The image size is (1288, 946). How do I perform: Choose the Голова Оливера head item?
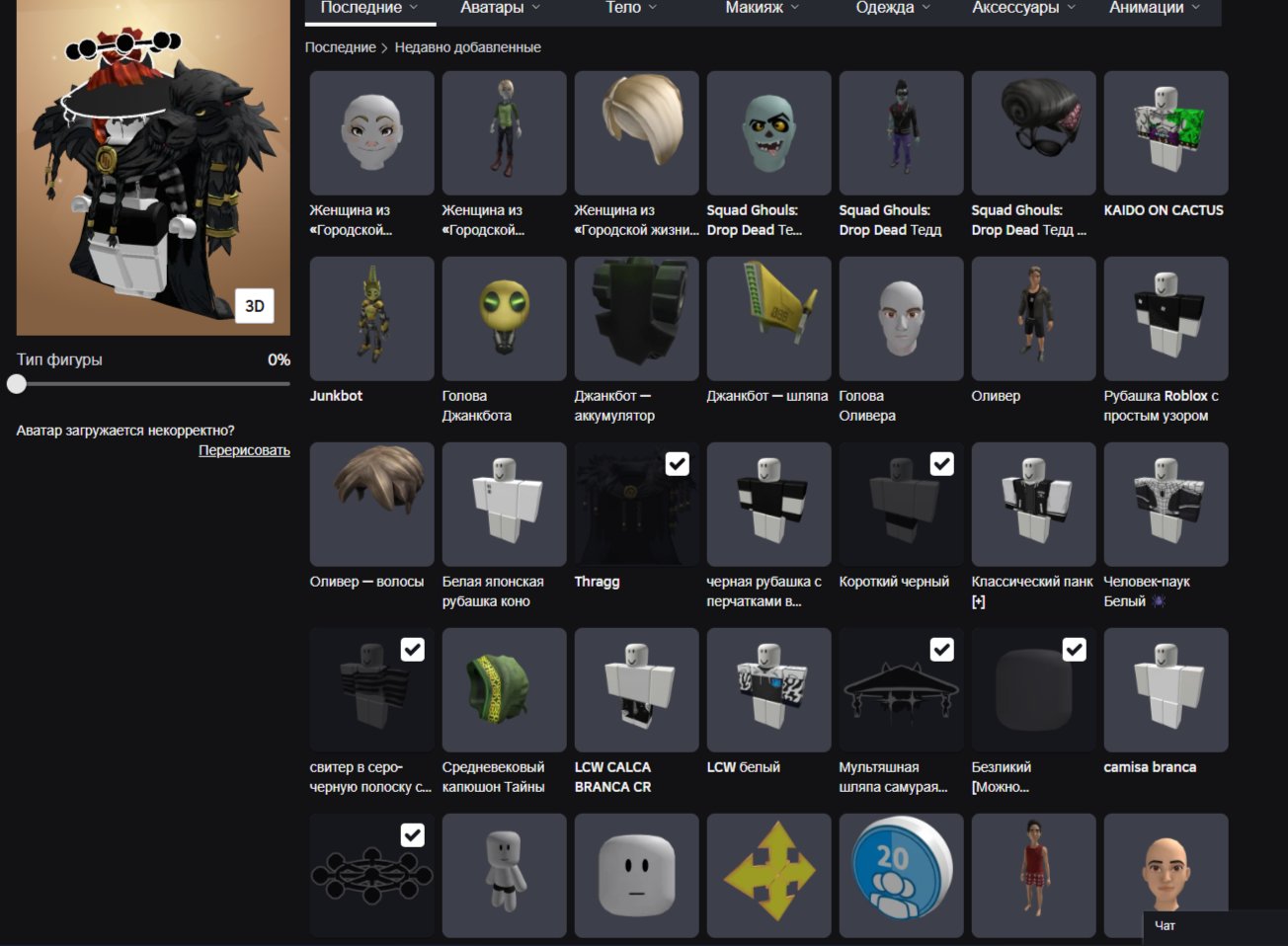pos(901,318)
